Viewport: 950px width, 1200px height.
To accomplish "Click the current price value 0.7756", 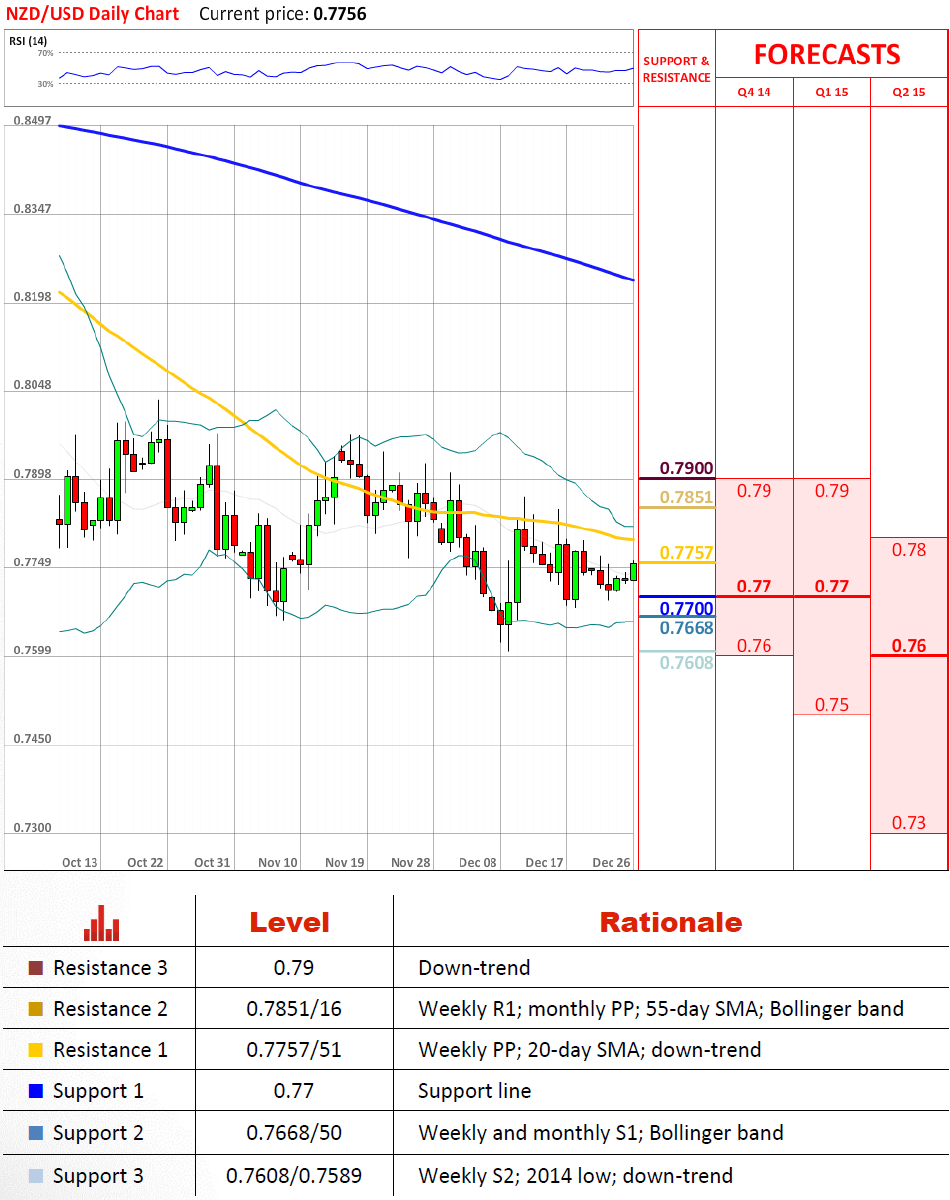I will (338, 14).
